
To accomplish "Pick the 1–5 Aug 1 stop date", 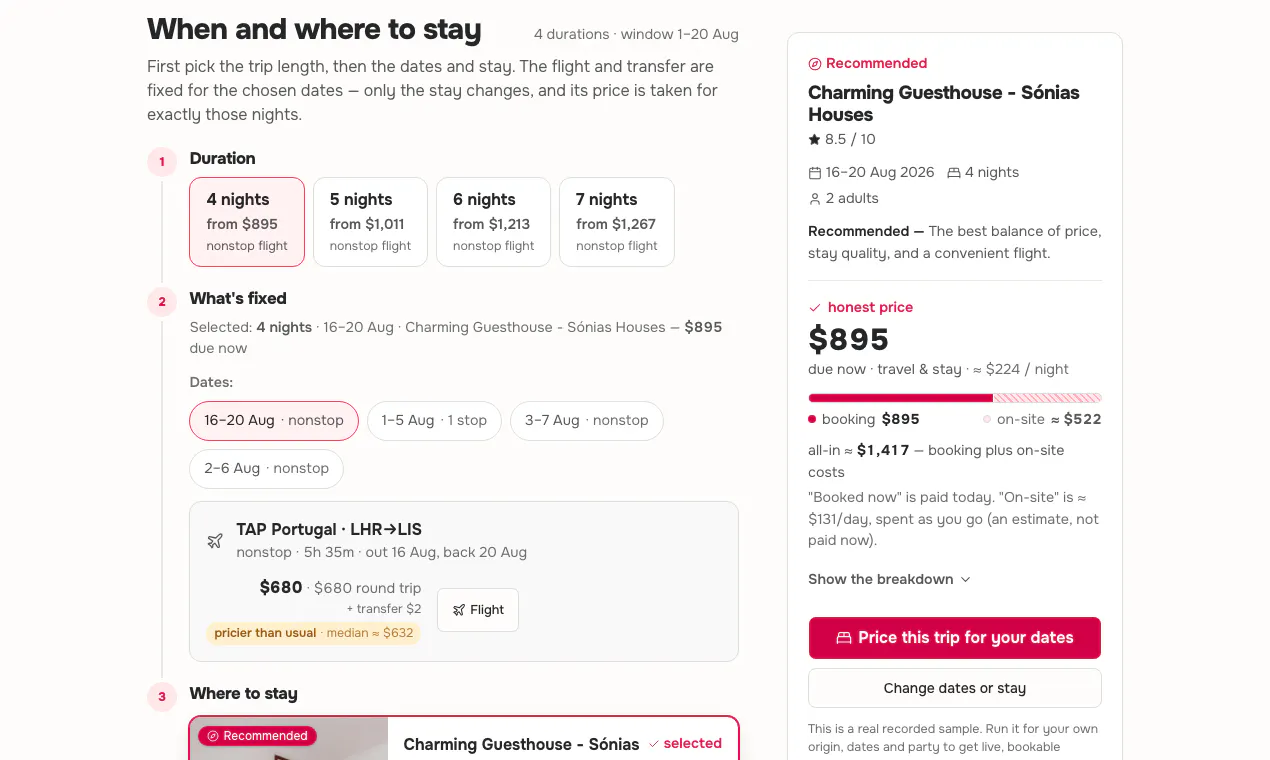I will click(x=434, y=420).
